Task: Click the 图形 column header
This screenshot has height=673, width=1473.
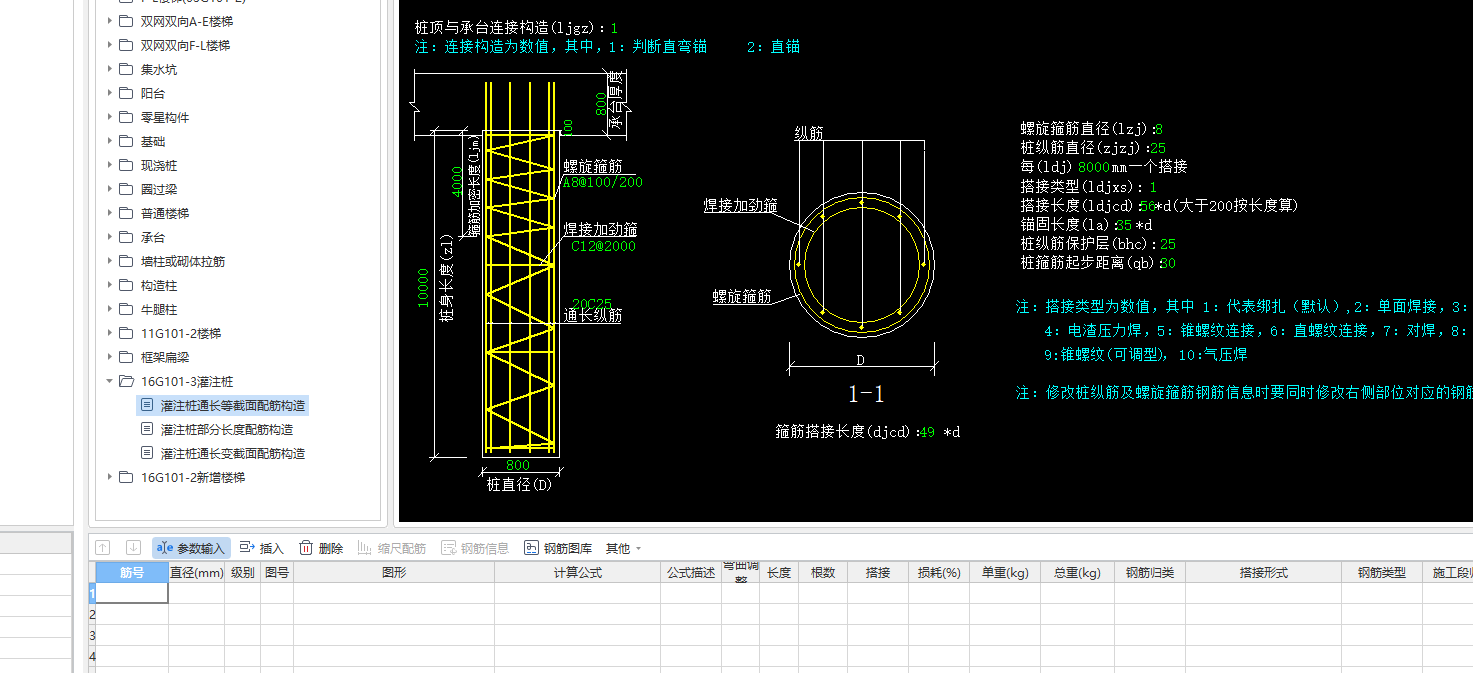Action: [x=394, y=573]
